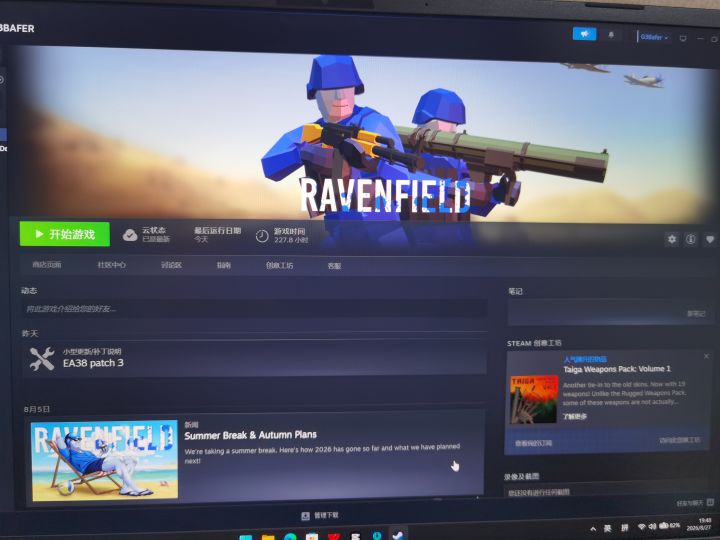Click the Ravenfield beach news thumbnail
Screen dimensions: 720x540
coord(104,460)
